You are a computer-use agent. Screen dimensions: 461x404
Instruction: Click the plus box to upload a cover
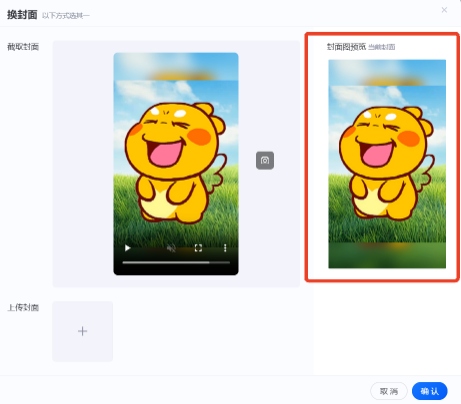pyautogui.click(x=83, y=331)
